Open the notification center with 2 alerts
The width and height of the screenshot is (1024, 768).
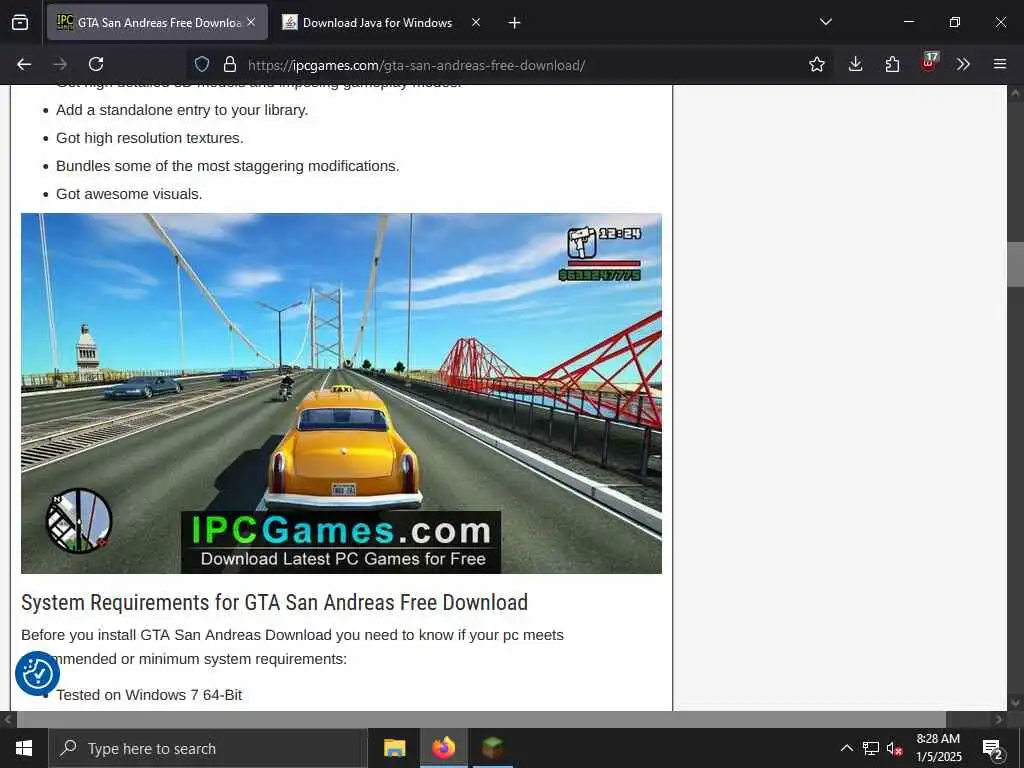pyautogui.click(x=993, y=749)
